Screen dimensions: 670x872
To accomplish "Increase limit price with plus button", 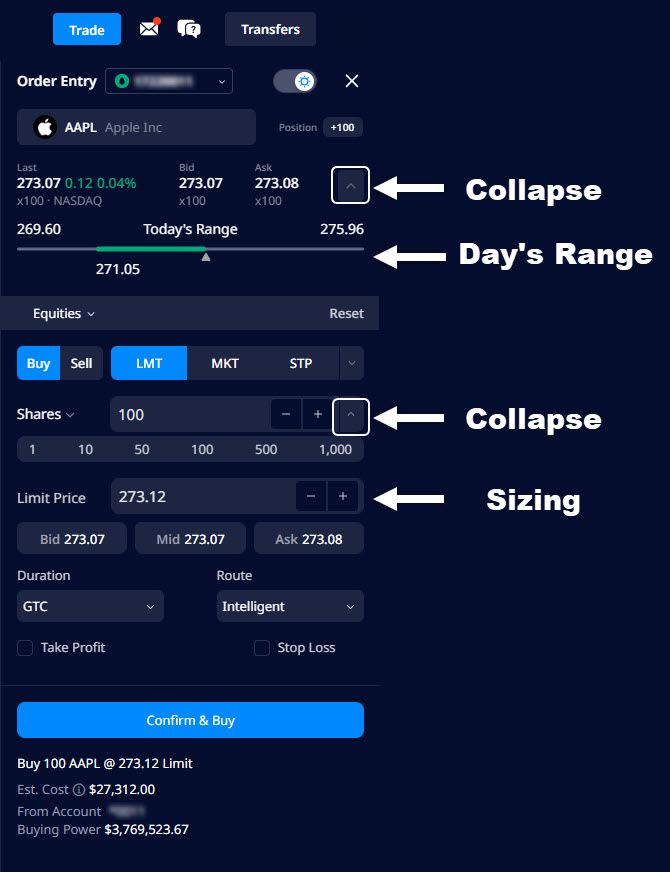I will [343, 496].
